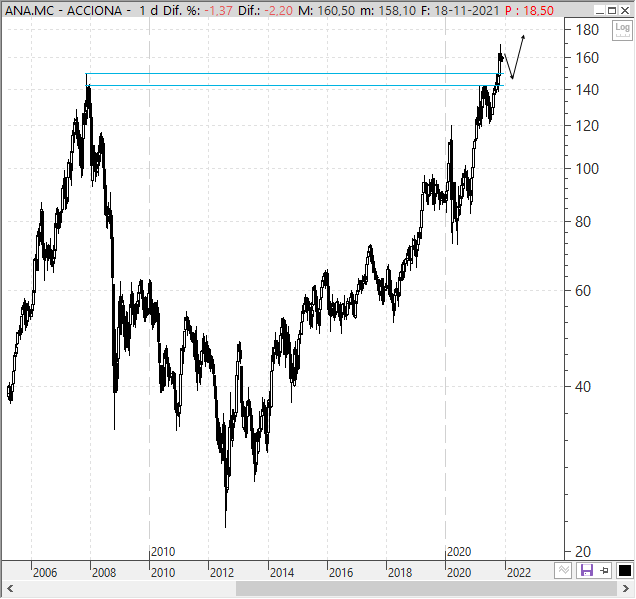
Task: Click the 180 price axis label
Action: tap(587, 30)
